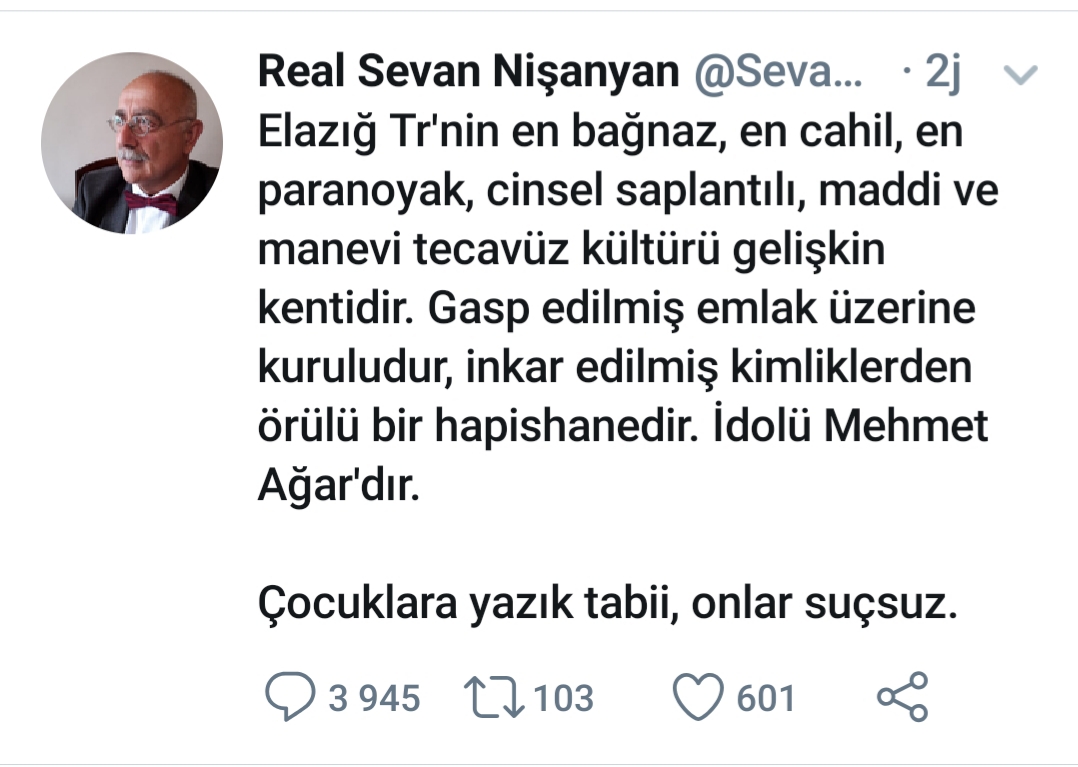
Task: Retweet this tweet using the arrows icon
Action: point(495,698)
